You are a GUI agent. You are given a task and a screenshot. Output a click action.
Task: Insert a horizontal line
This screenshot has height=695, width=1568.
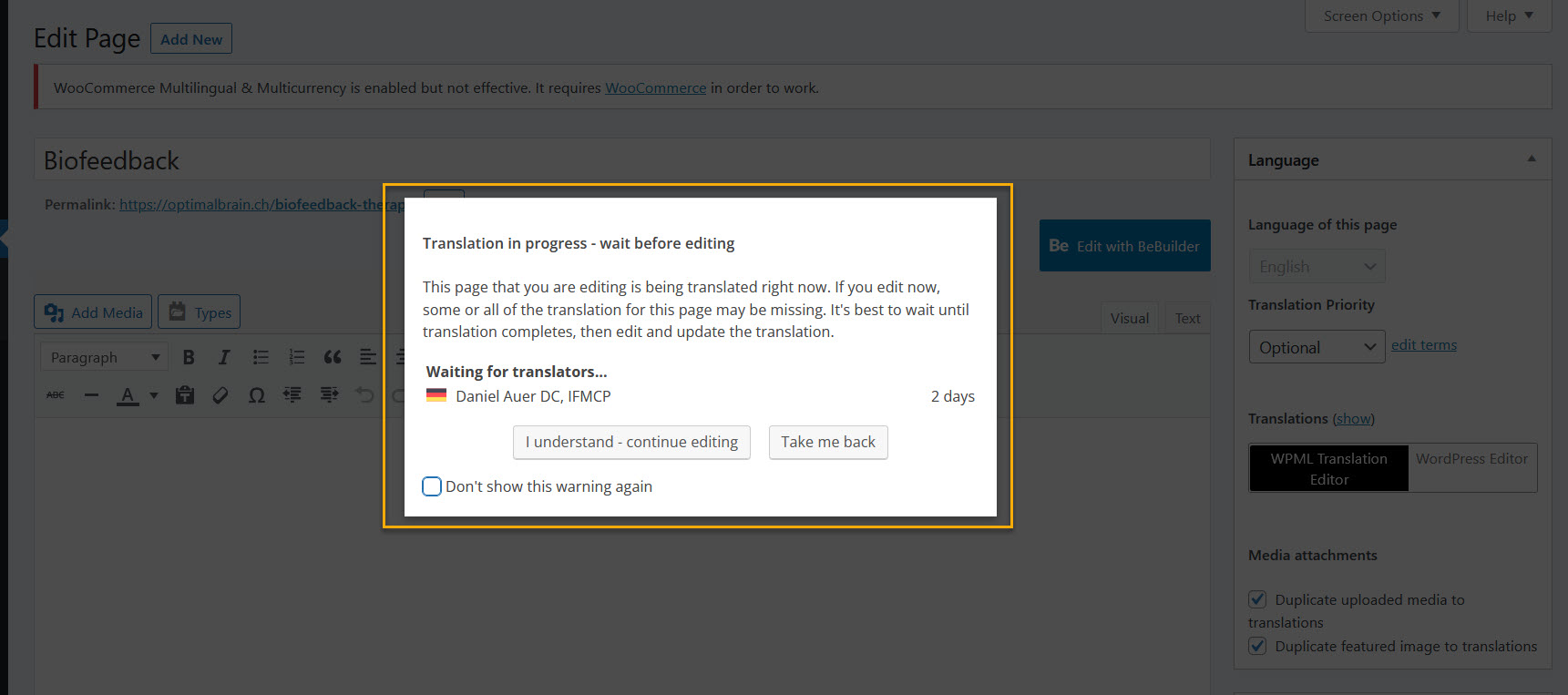(91, 394)
